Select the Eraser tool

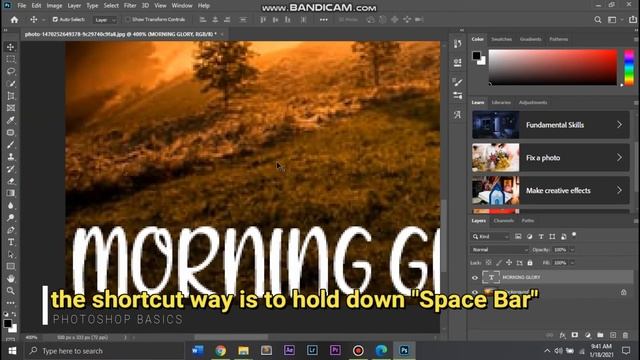click(11, 181)
